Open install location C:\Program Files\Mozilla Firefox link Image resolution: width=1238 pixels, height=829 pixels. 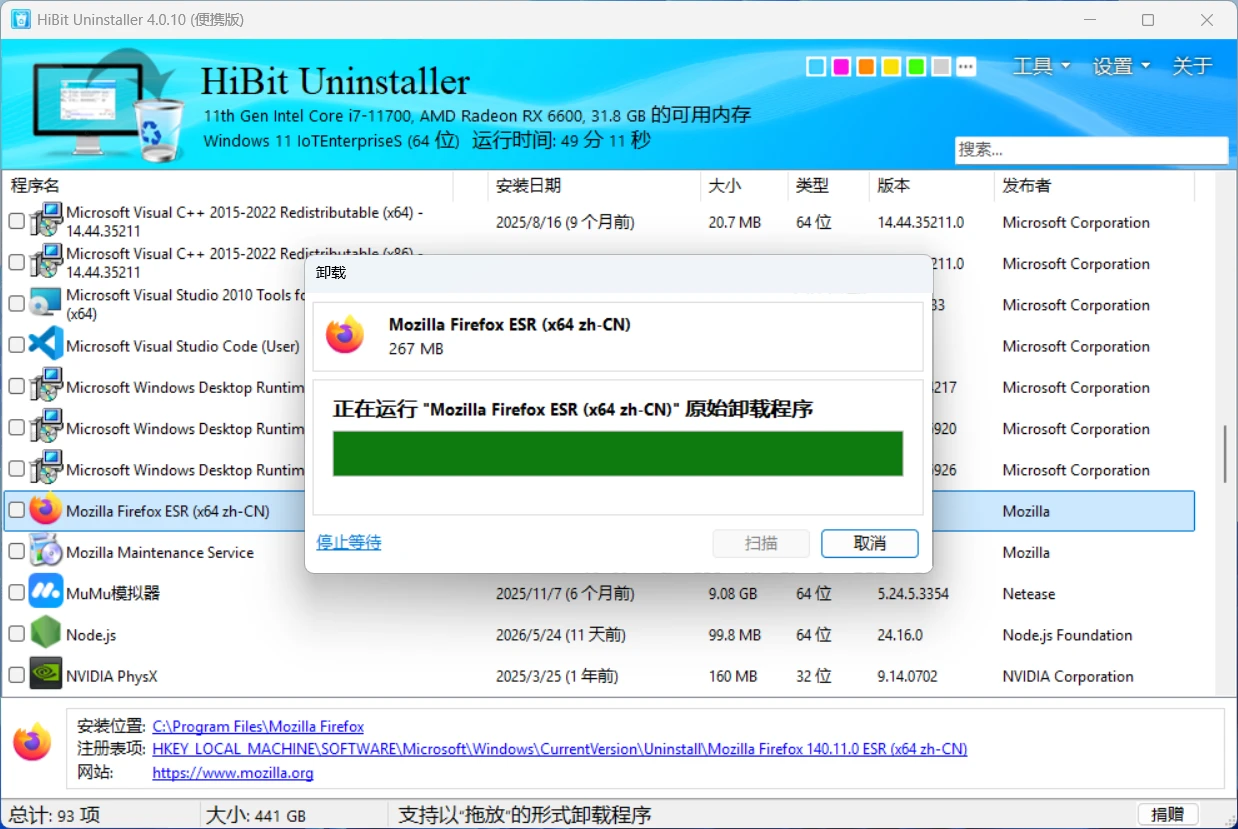[258, 727]
